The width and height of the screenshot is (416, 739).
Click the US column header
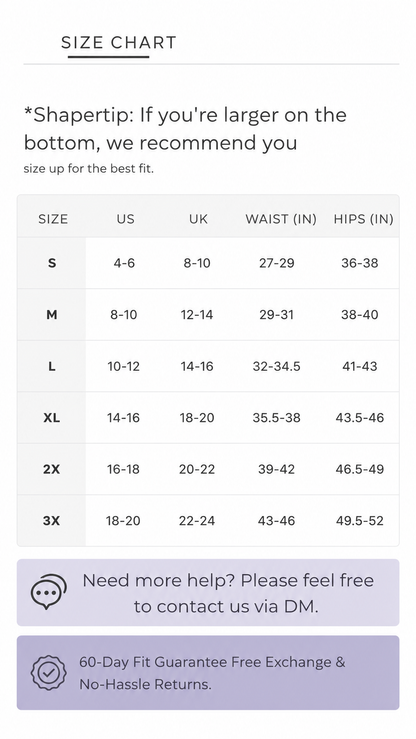click(125, 219)
